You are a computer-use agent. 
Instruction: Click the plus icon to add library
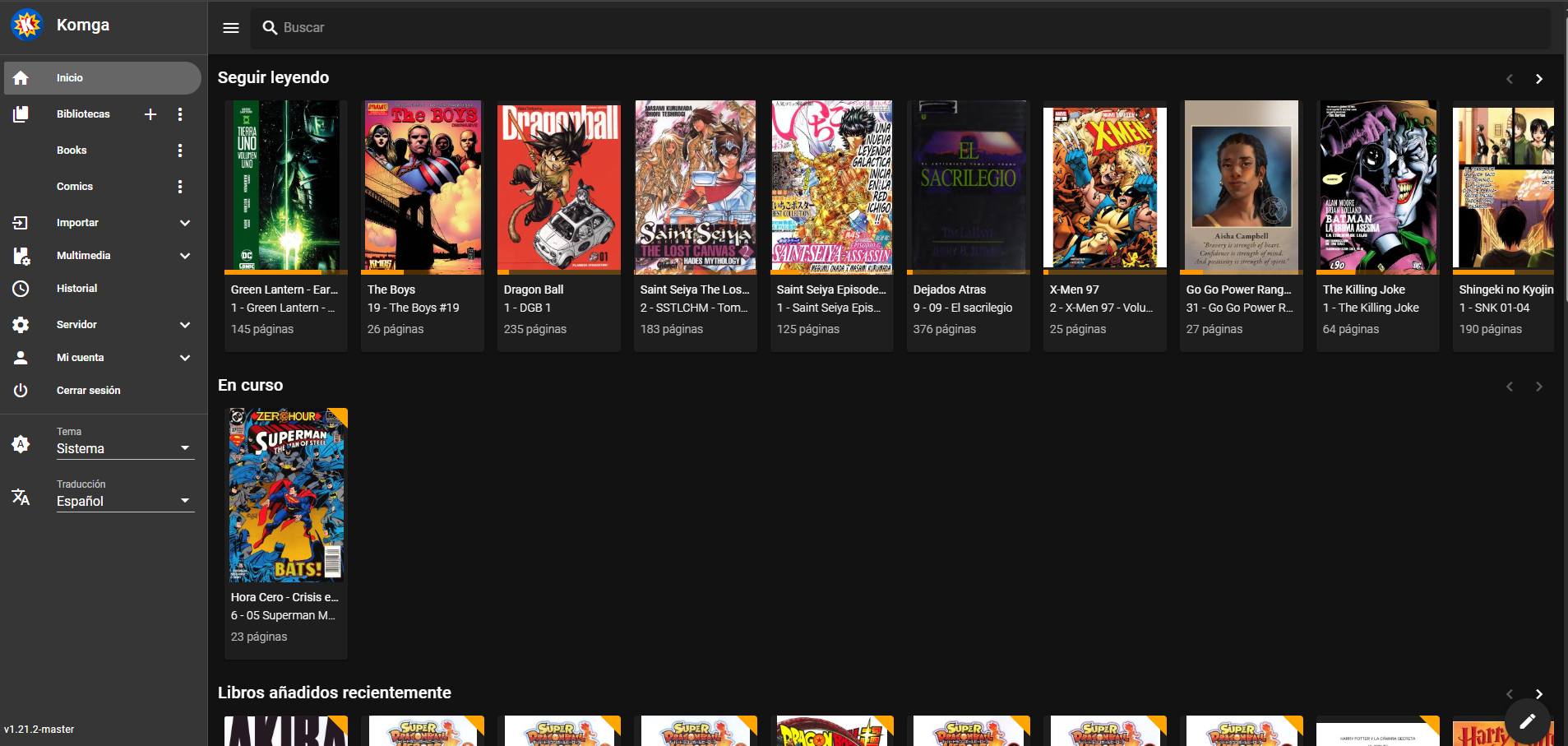point(150,114)
